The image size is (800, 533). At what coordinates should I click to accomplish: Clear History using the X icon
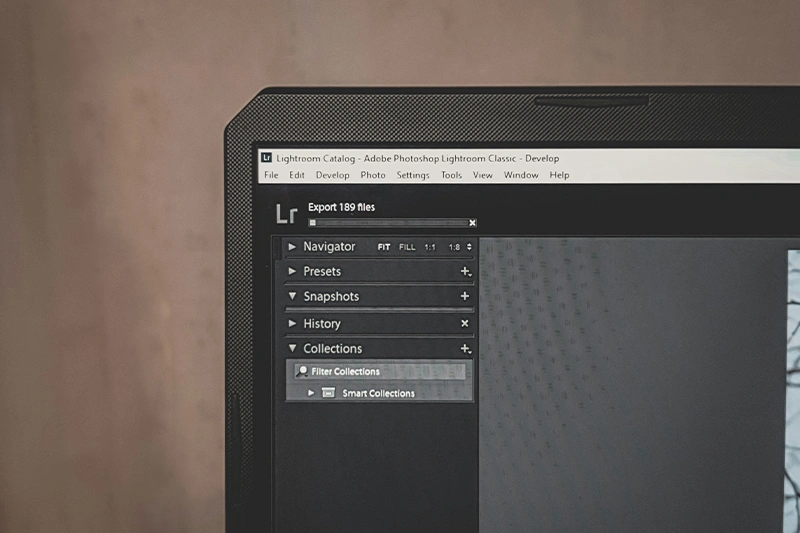coord(465,323)
